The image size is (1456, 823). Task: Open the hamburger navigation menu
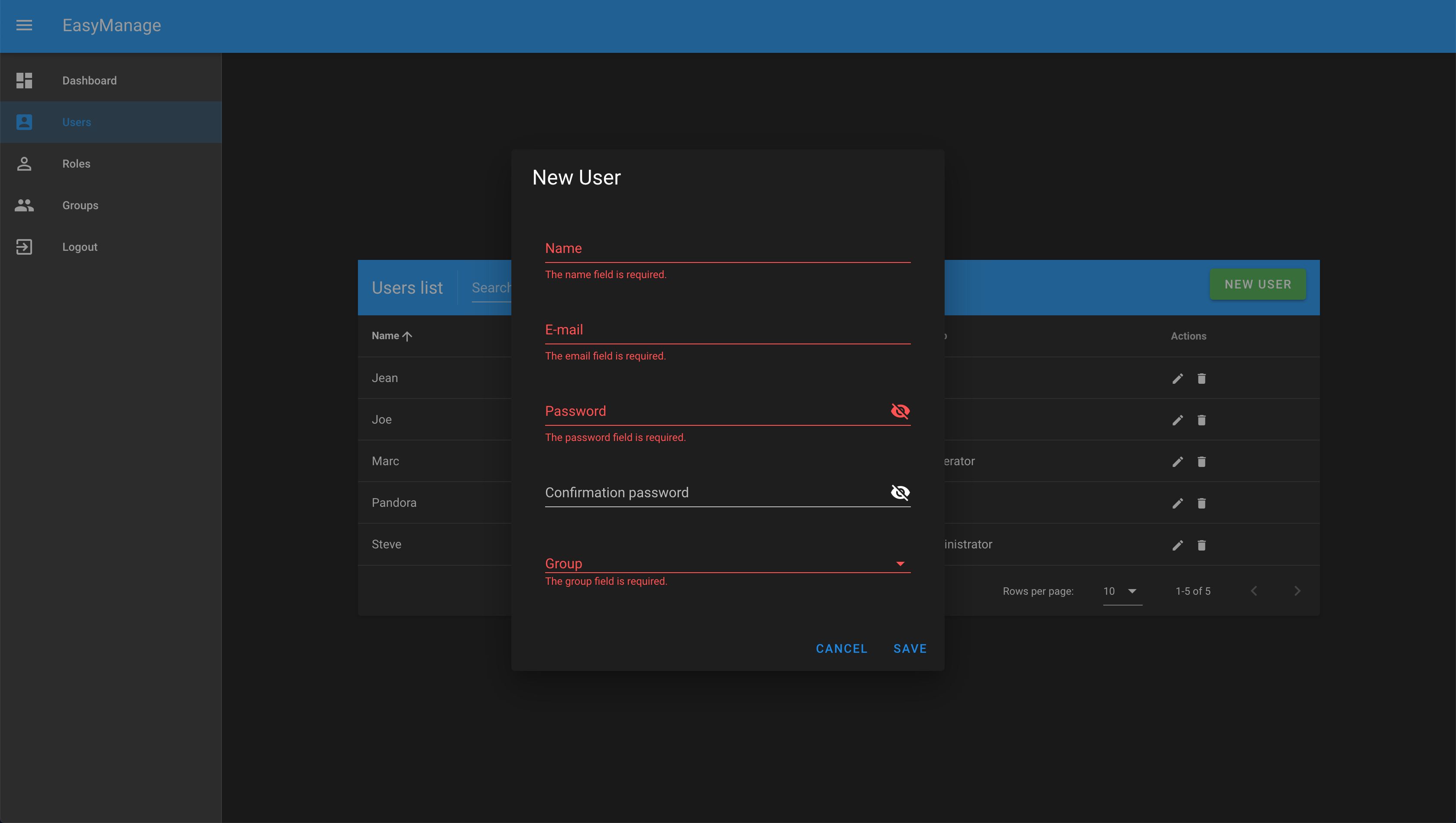pyautogui.click(x=24, y=26)
